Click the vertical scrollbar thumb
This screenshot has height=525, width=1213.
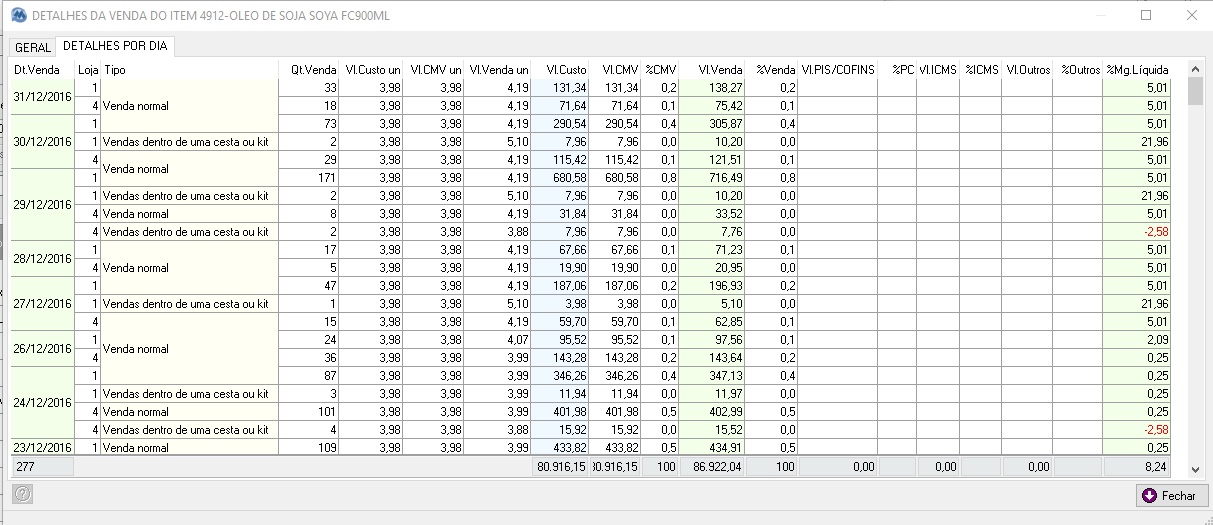(x=1195, y=91)
